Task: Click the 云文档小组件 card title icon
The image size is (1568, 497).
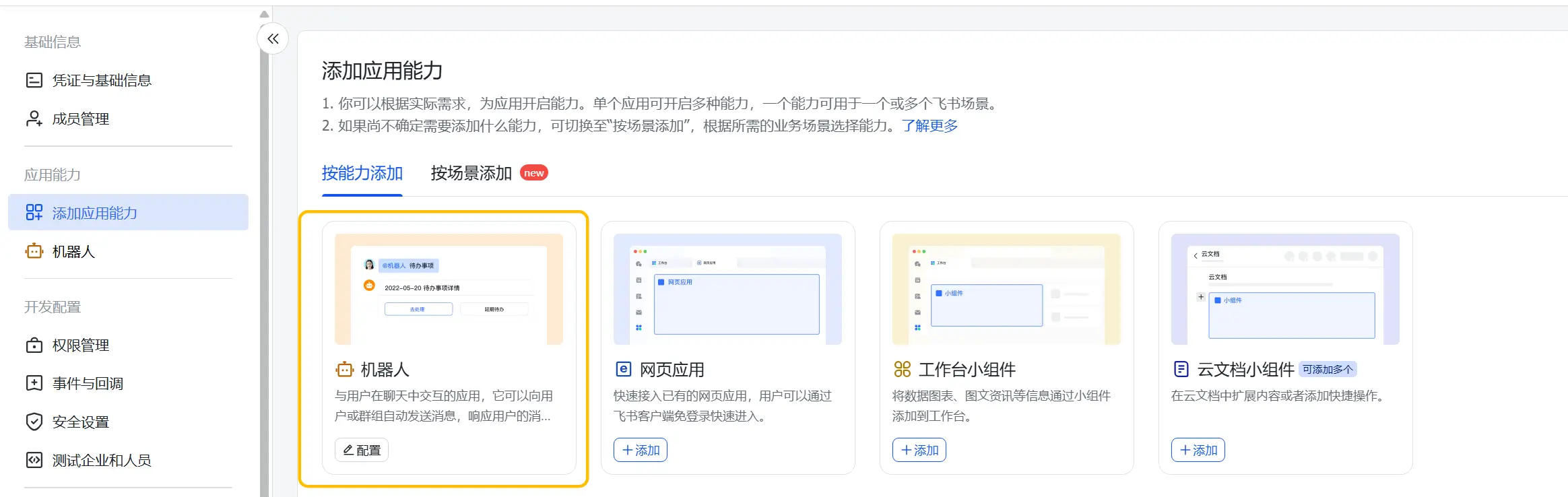Action: (x=1181, y=369)
